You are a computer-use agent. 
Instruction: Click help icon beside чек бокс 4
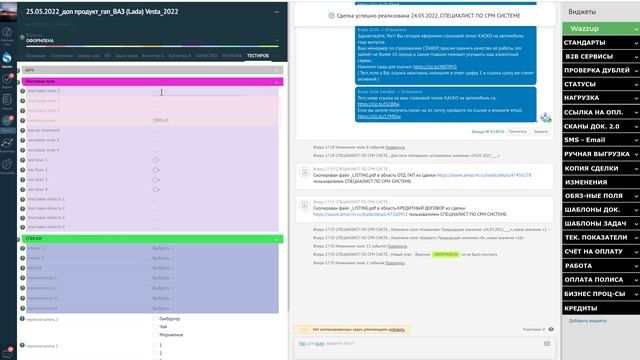(x=22, y=189)
